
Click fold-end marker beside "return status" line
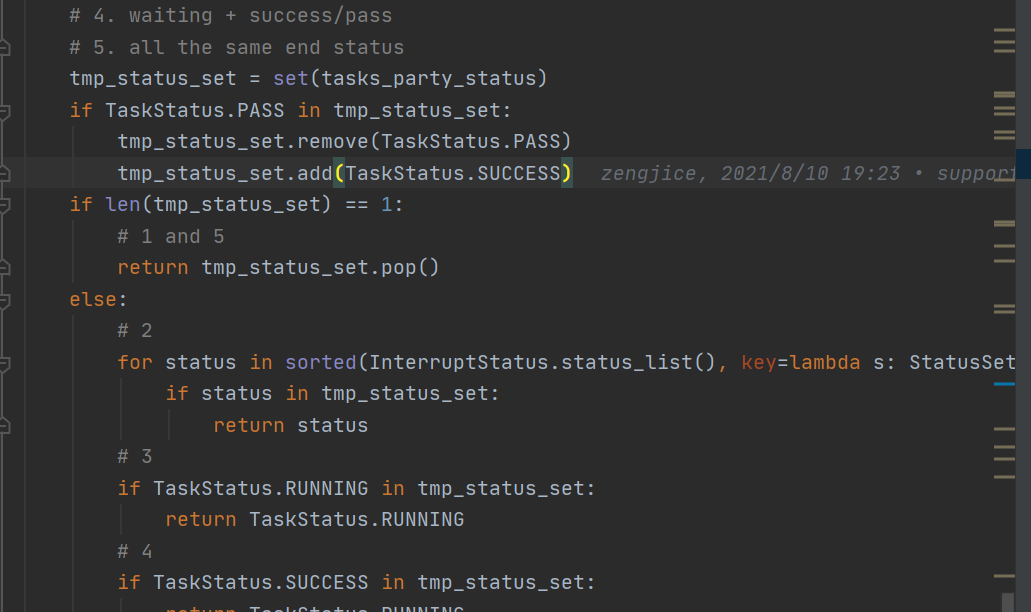coord(4,425)
